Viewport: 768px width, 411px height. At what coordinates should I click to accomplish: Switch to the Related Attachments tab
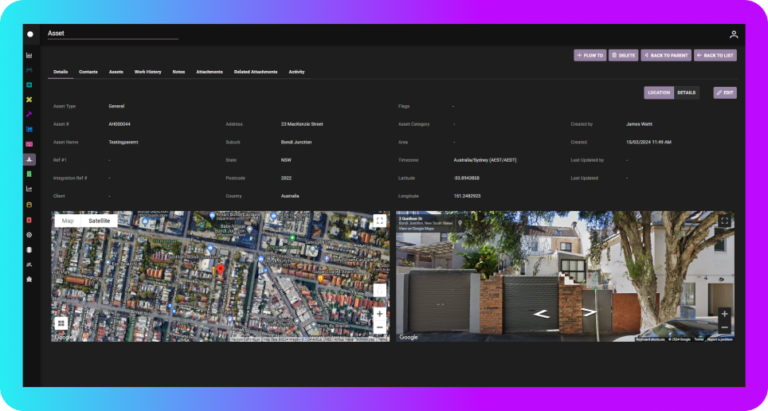coord(255,72)
